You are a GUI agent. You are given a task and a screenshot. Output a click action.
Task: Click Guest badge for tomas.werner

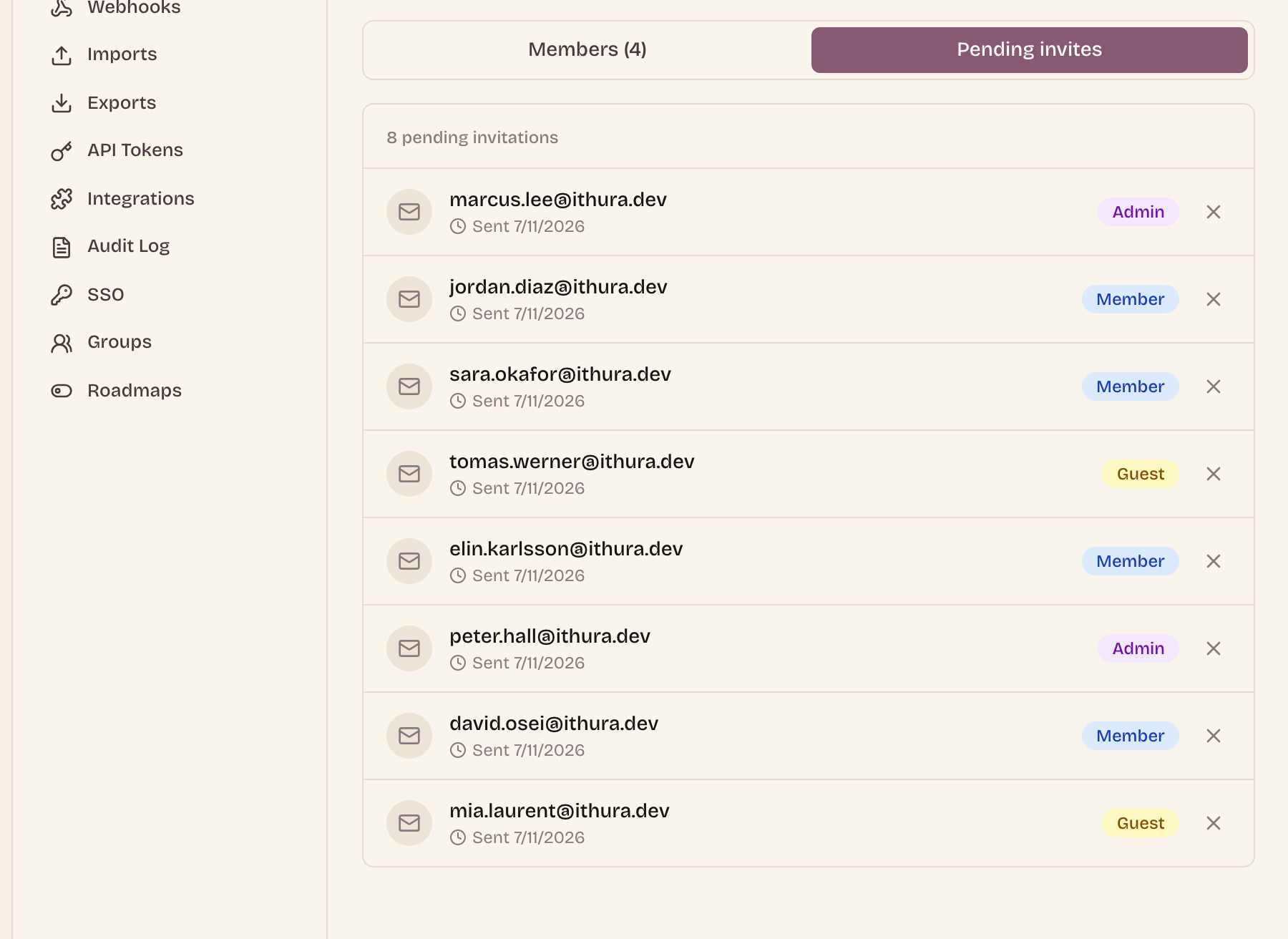1141,474
